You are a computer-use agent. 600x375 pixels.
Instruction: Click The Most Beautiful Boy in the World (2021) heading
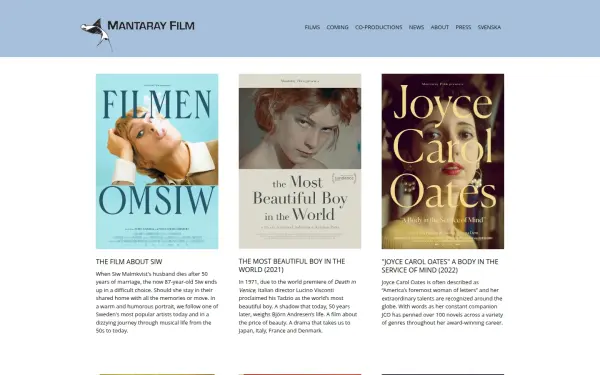292,266
